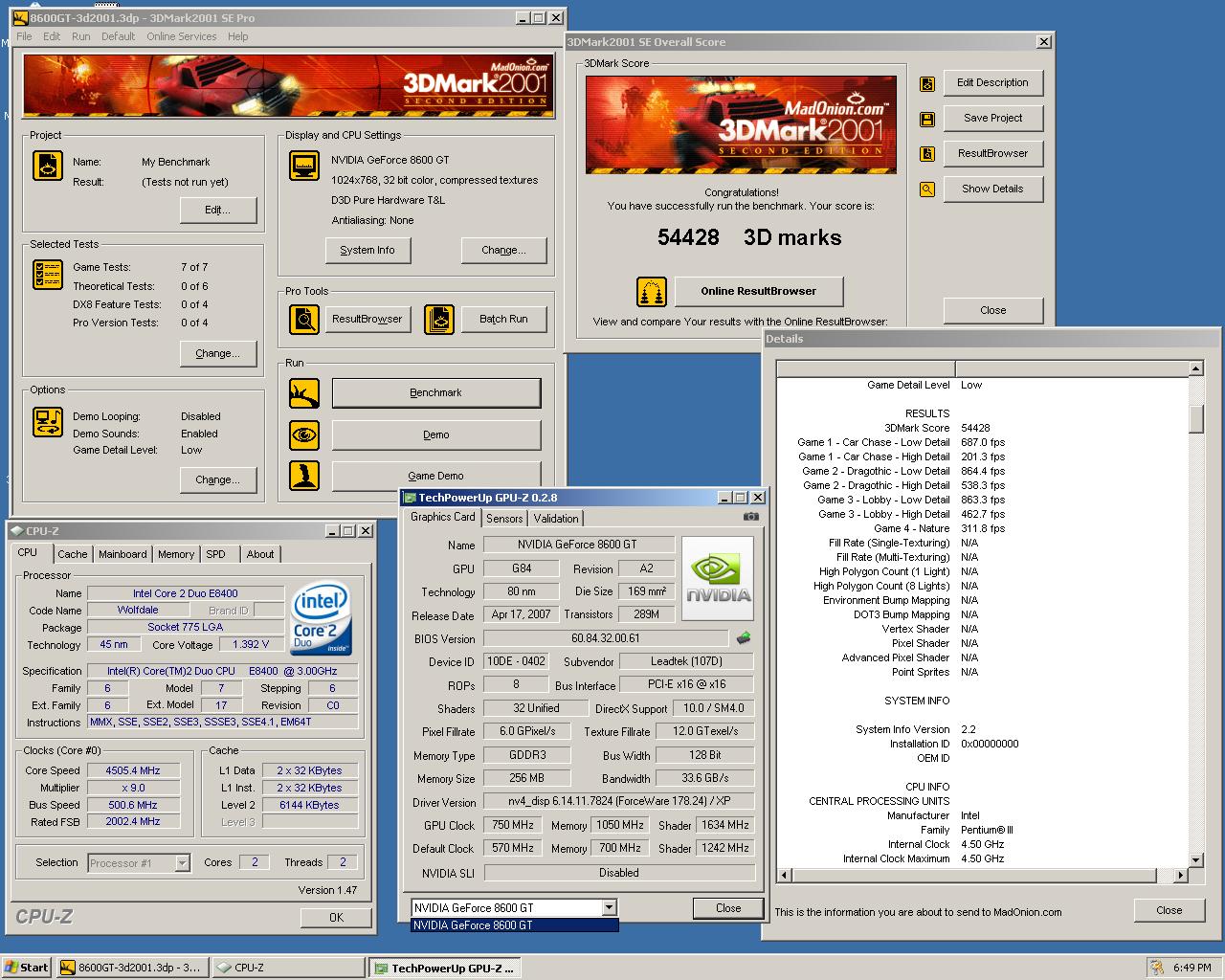Click the Details list scroll down arrow
This screenshot has height=980, width=1225.
coord(1195,859)
